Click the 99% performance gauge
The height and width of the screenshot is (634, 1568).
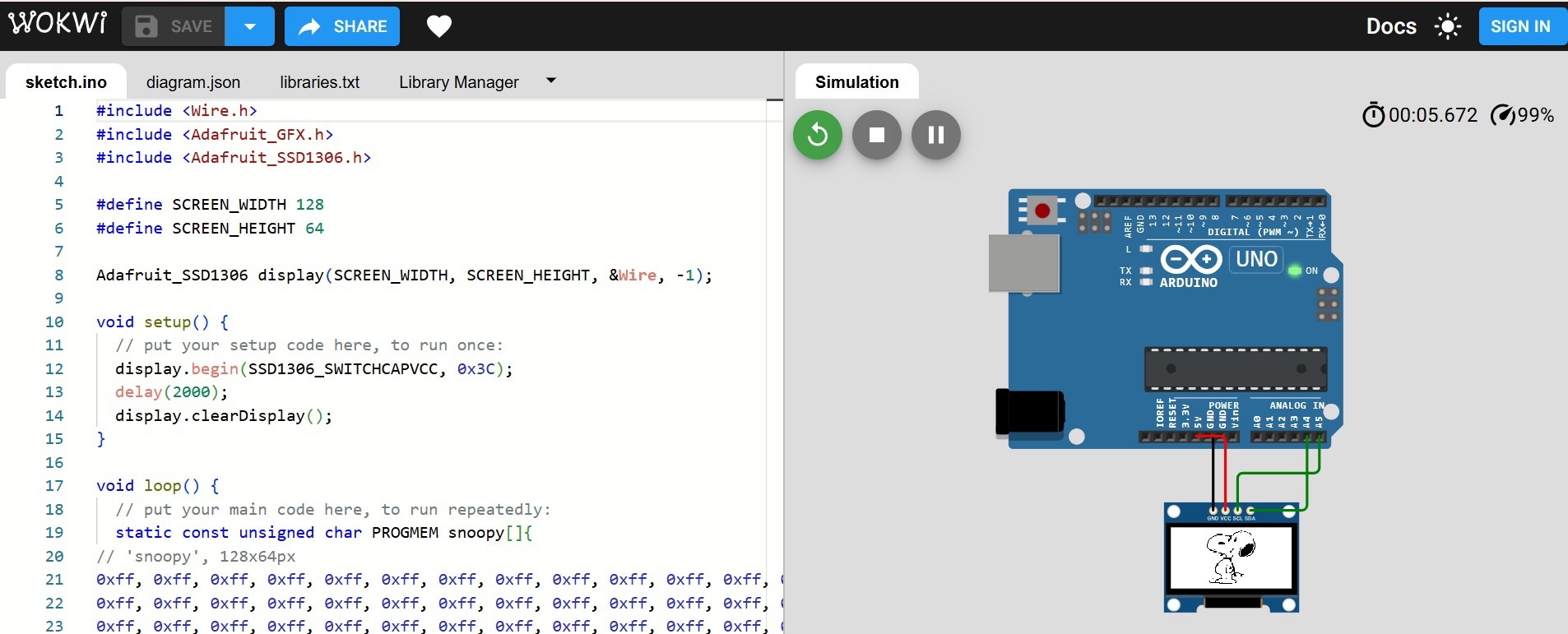point(1522,115)
